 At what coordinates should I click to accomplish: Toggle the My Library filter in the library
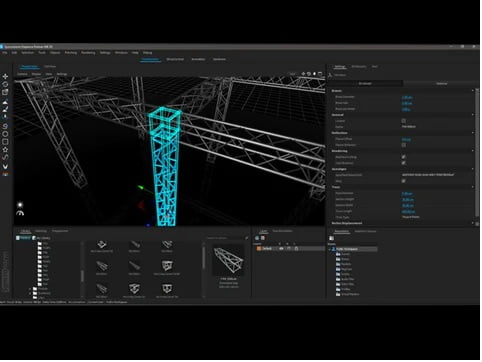tap(41, 238)
